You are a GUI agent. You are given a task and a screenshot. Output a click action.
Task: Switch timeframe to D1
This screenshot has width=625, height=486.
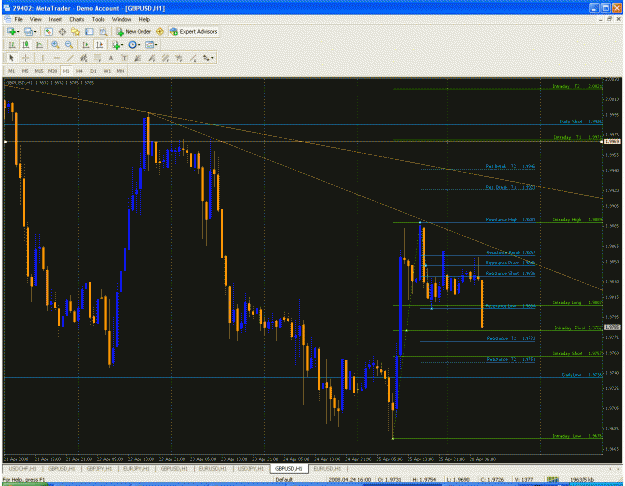coord(93,71)
